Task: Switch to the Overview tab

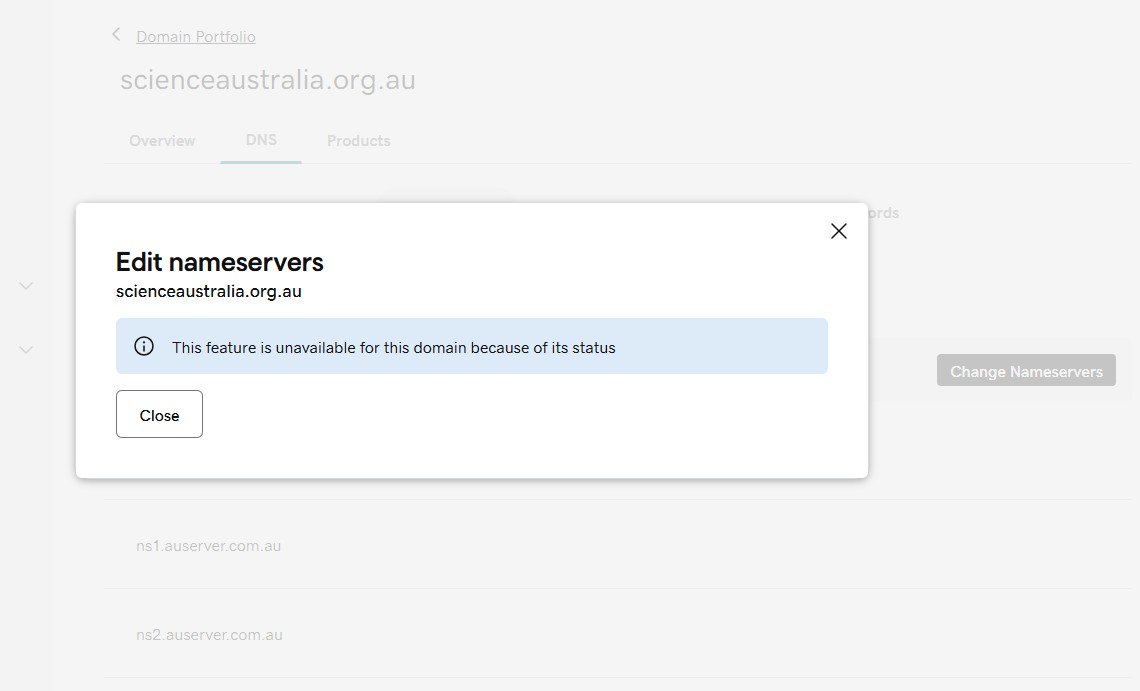Action: coord(162,141)
